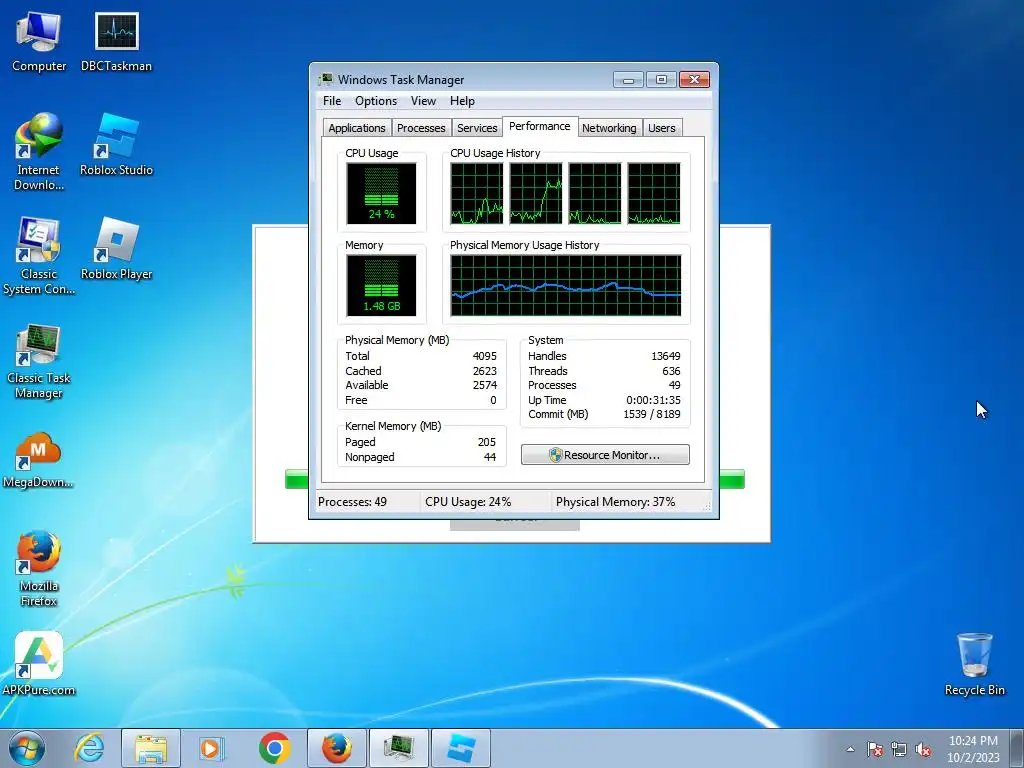1024x768 pixels.
Task: Click the Handles value 13649
Action: 665,356
